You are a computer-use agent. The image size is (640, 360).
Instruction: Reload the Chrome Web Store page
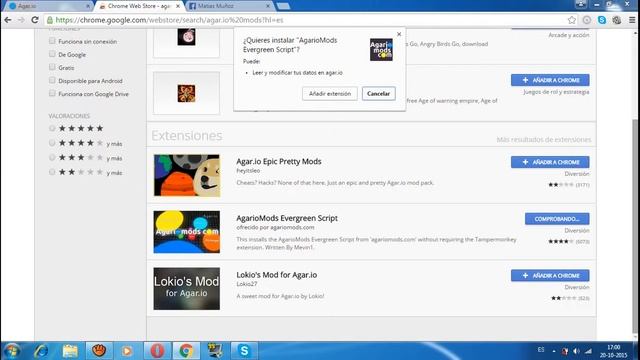click(35, 20)
